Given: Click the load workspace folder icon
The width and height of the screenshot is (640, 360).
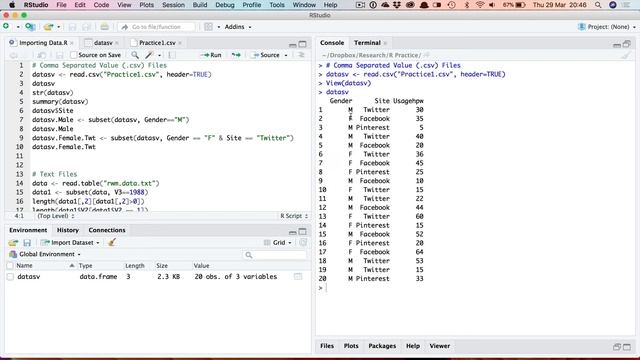Looking at the screenshot, I should pos(13,243).
